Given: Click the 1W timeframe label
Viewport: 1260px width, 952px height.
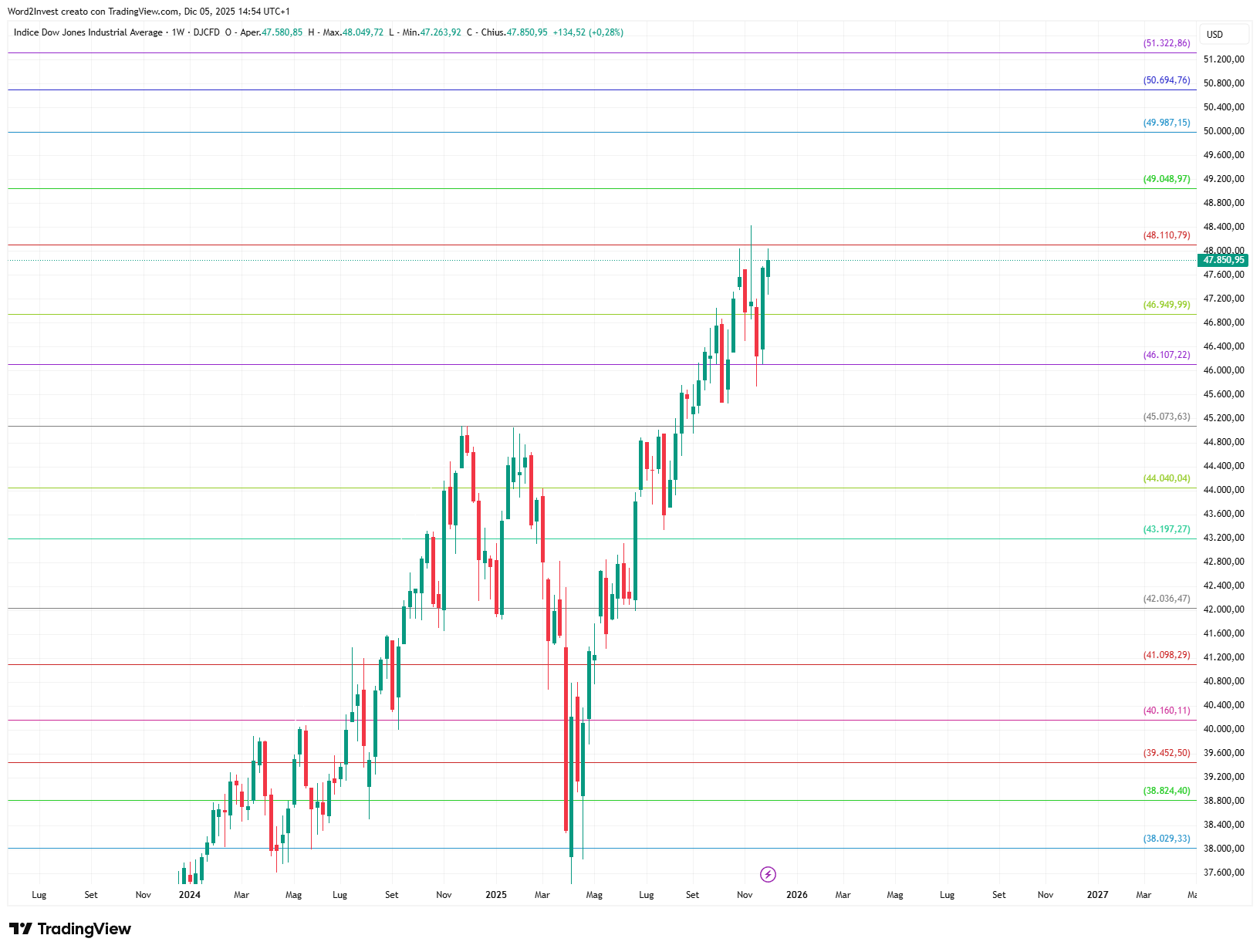Looking at the screenshot, I should coord(178,32).
